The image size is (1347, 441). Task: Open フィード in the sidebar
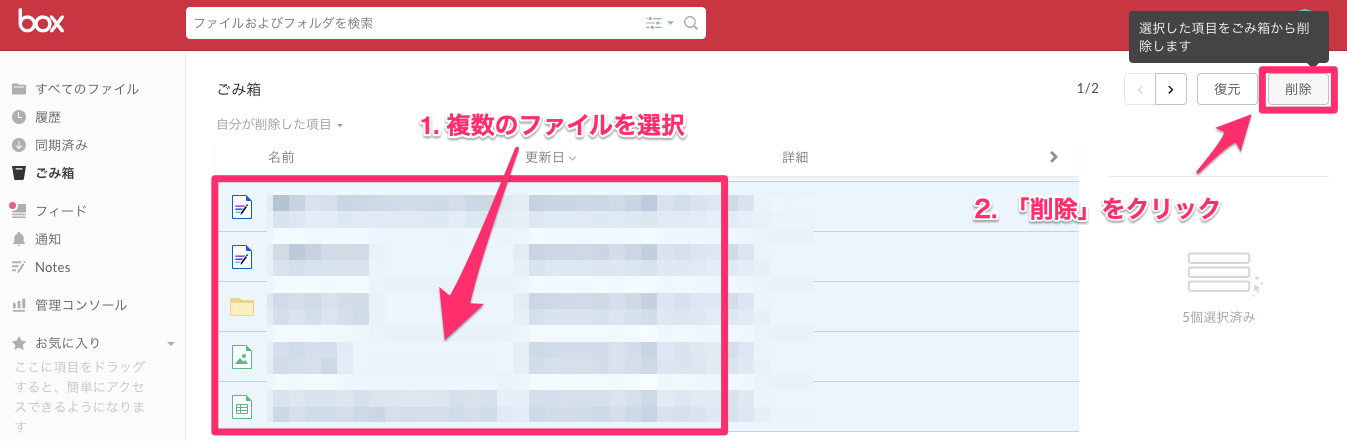(60, 211)
